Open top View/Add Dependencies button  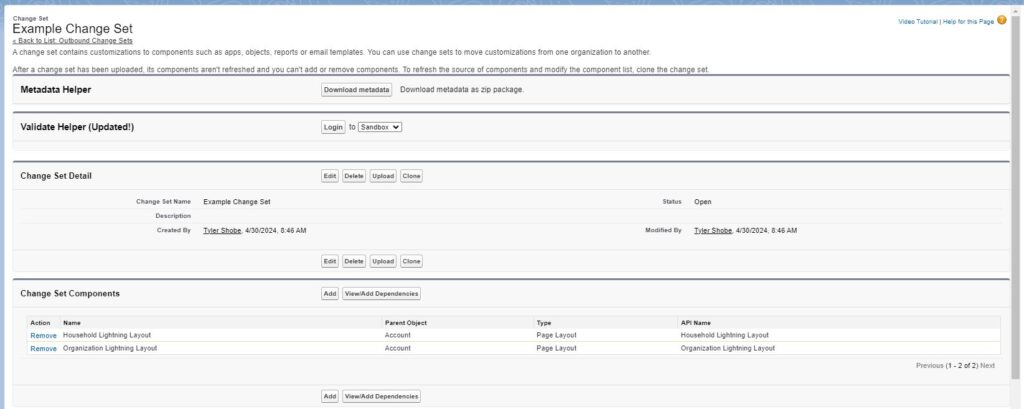pyautogui.click(x=381, y=294)
